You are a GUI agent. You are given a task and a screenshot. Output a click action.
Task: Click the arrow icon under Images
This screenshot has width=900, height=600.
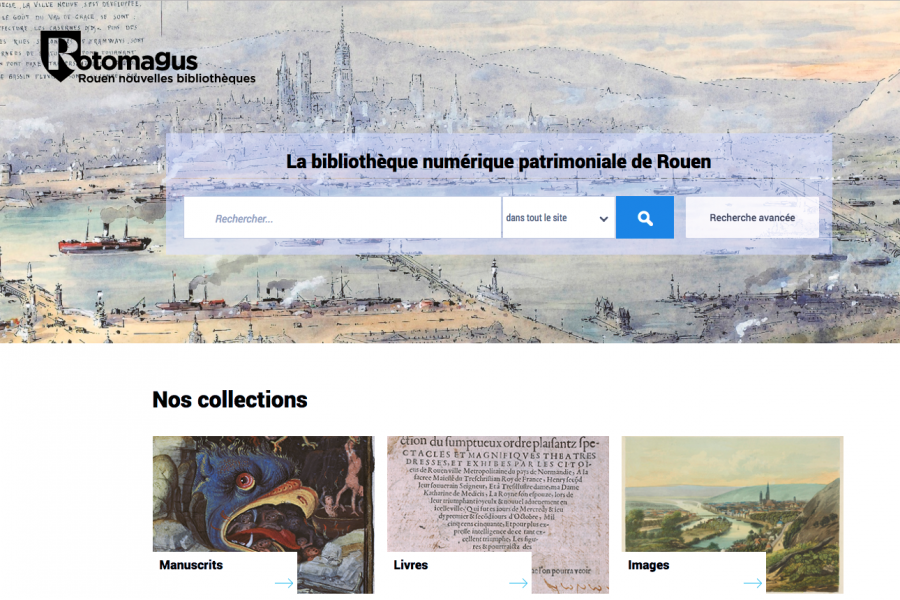(753, 583)
